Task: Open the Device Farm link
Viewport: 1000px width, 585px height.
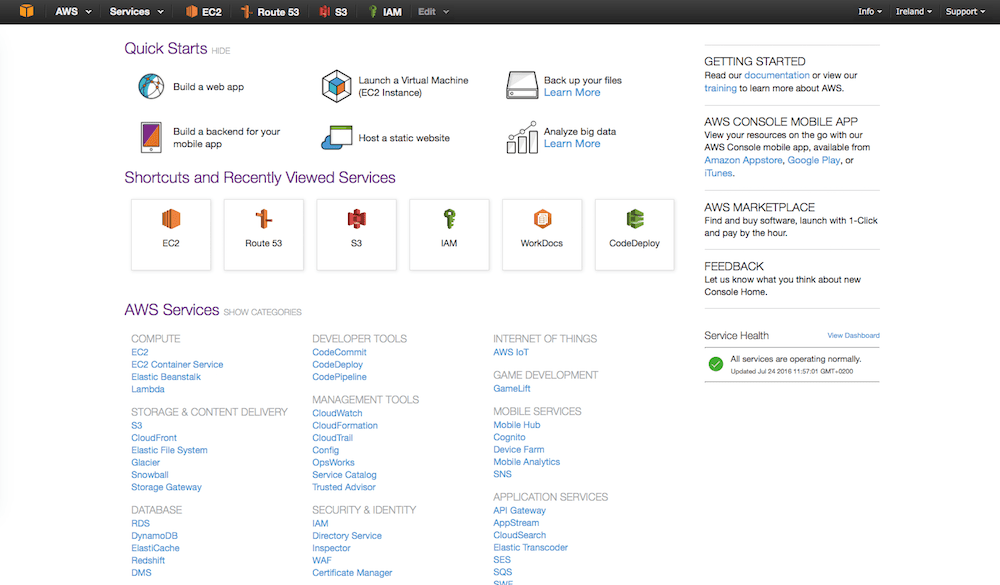Action: pyautogui.click(x=518, y=449)
